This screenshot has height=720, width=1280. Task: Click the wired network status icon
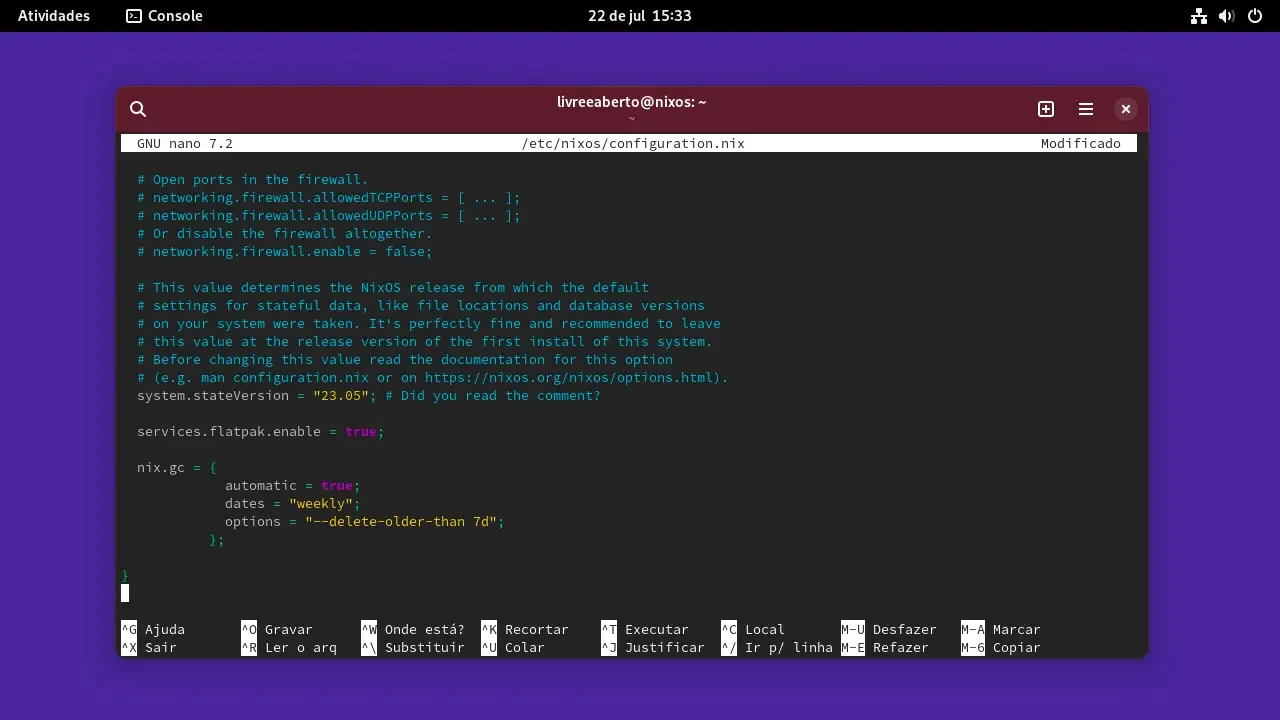pos(1199,16)
